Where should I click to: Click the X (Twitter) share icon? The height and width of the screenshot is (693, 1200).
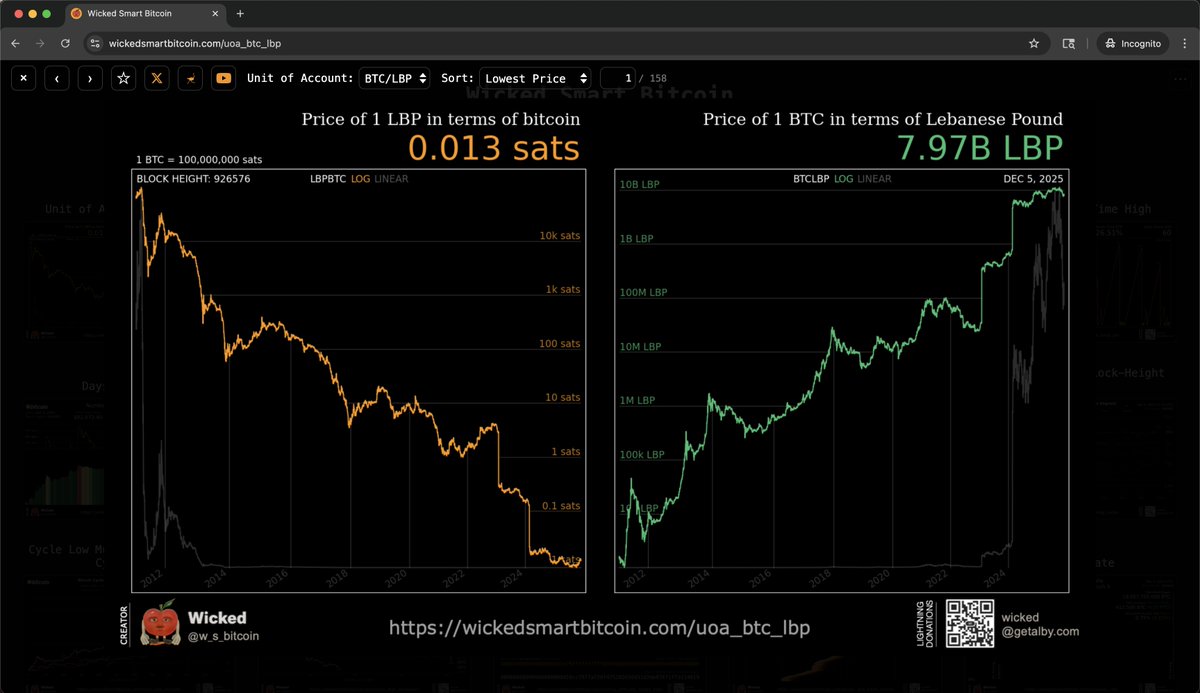pyautogui.click(x=156, y=78)
